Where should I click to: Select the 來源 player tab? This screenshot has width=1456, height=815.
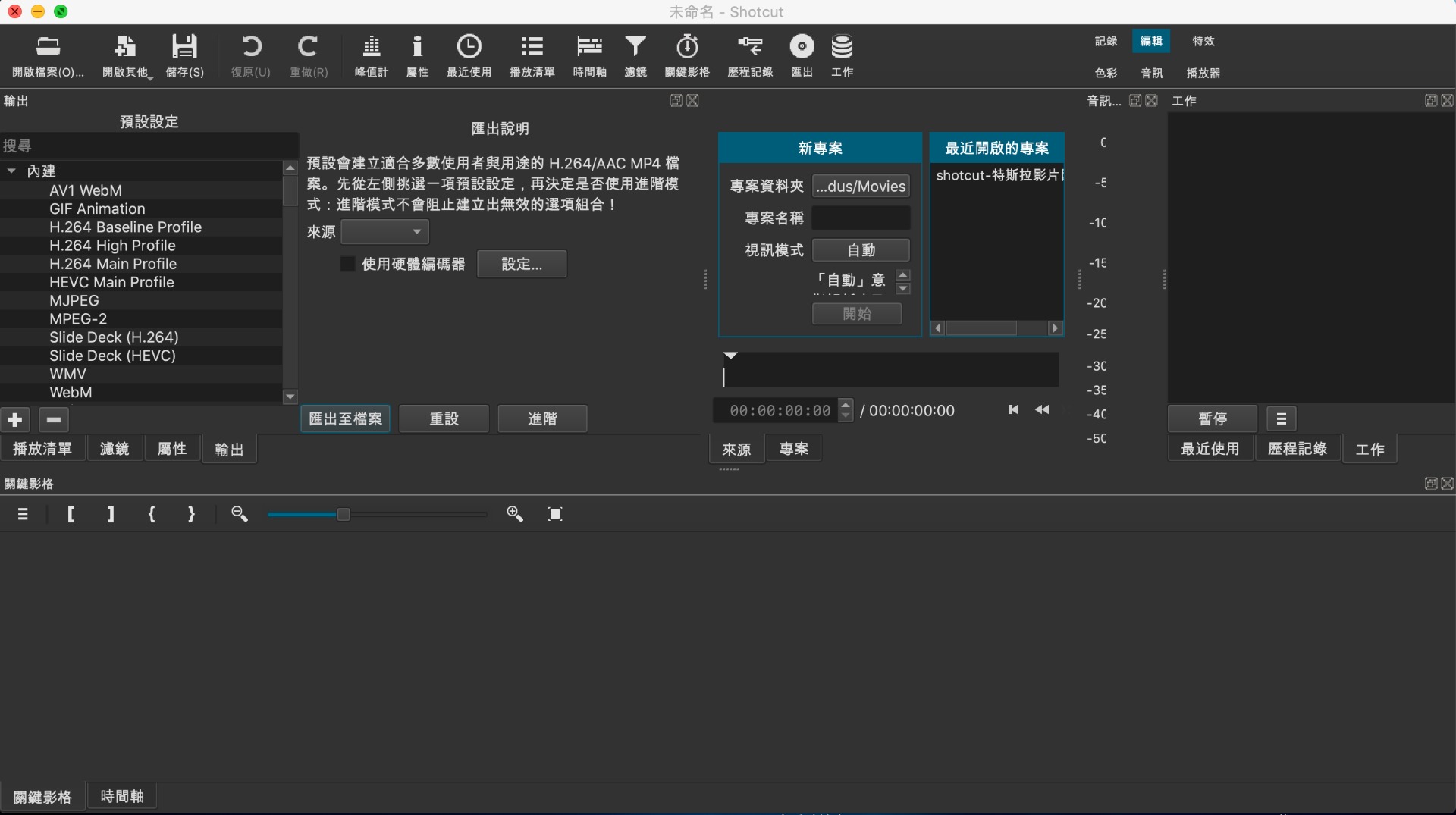point(736,450)
